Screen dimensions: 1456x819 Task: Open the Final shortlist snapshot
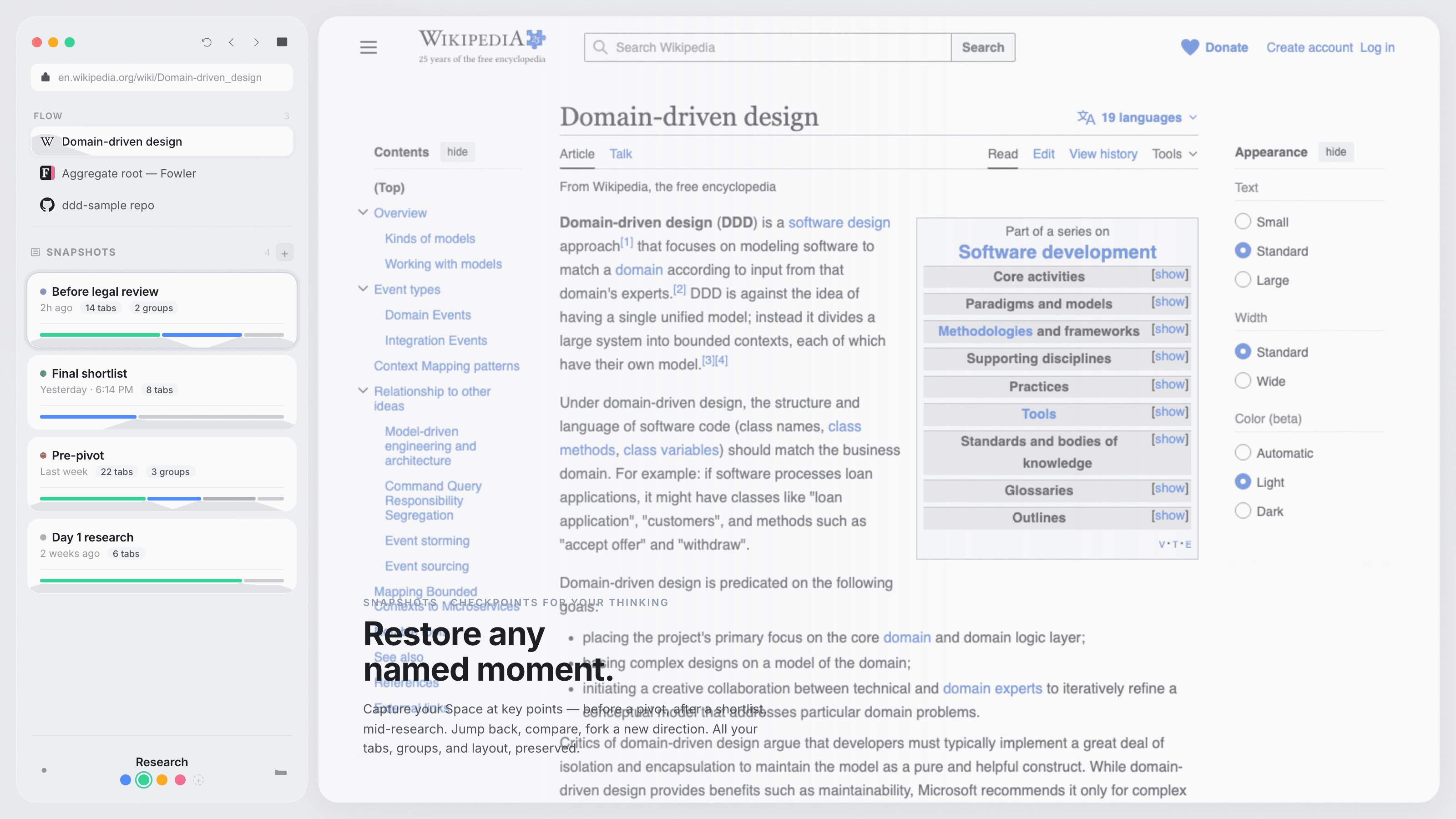162,391
